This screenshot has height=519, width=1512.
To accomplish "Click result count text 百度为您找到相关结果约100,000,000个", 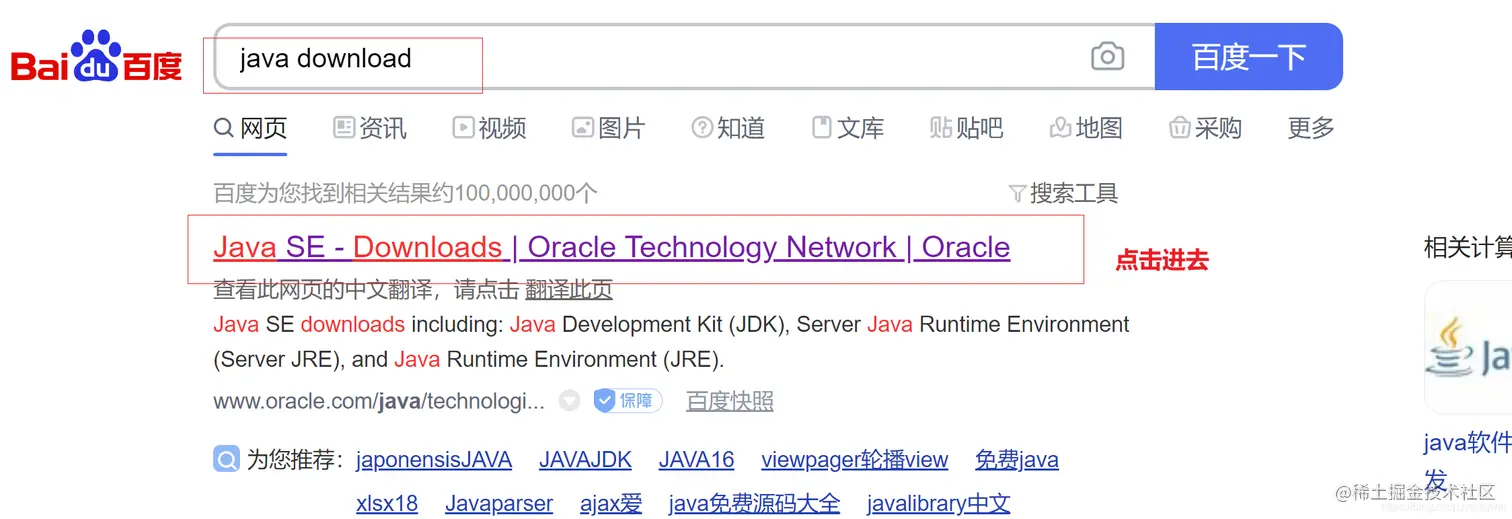I will coord(405,193).
